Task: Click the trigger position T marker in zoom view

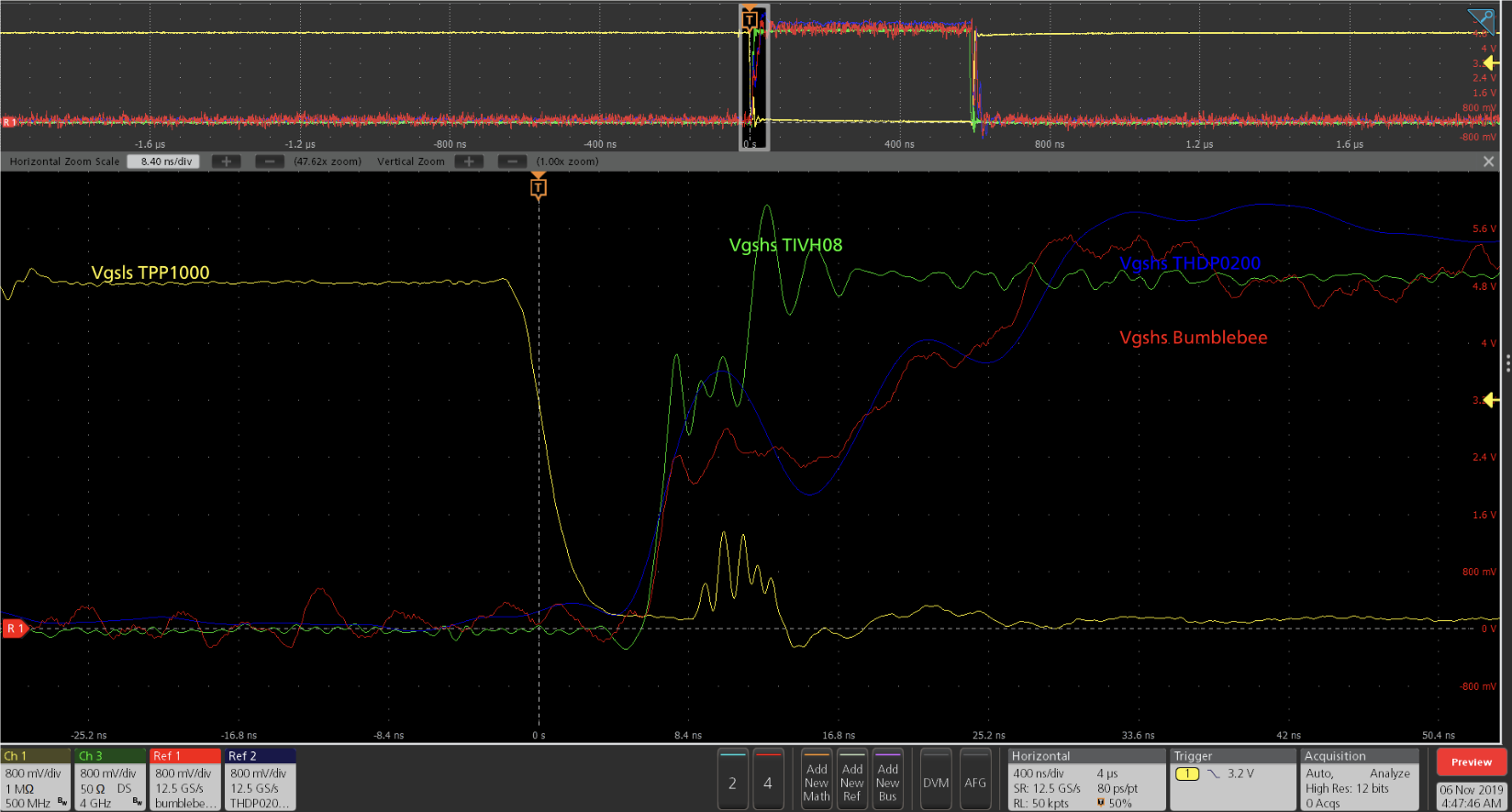Action: click(539, 187)
